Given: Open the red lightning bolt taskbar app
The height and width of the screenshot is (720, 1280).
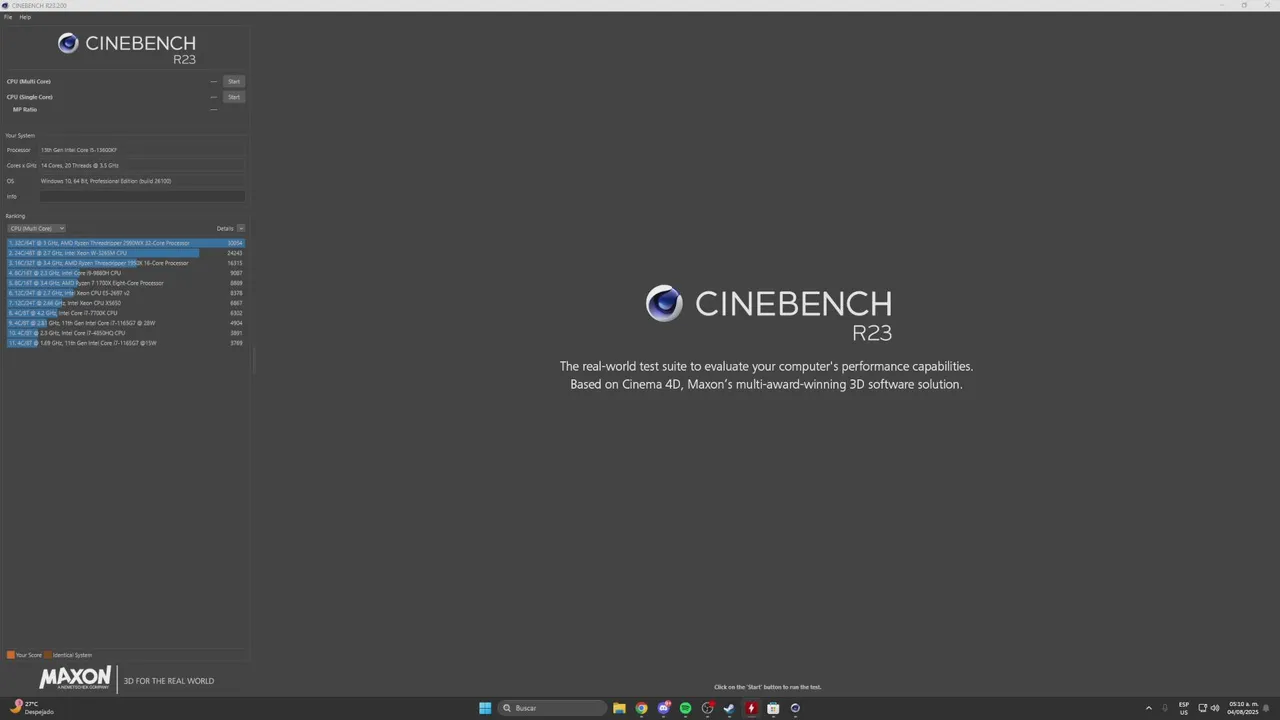Looking at the screenshot, I should [751, 708].
